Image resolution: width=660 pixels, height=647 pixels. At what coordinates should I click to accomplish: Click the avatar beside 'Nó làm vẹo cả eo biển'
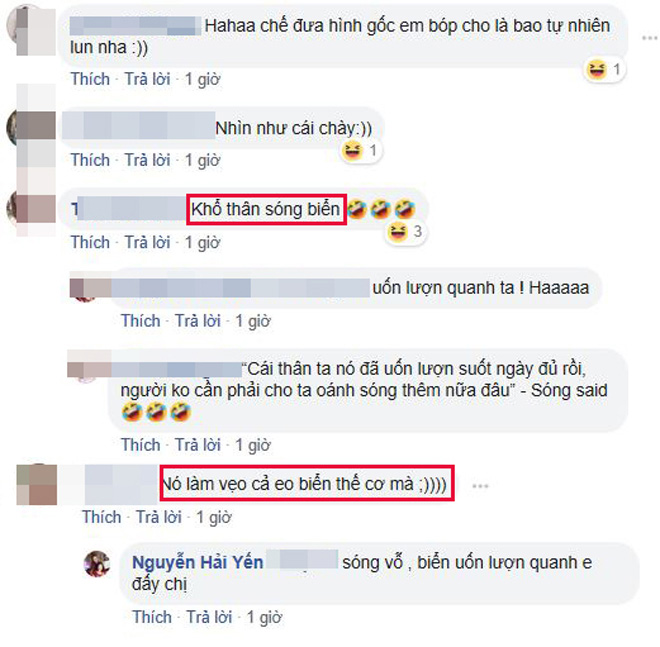37,485
